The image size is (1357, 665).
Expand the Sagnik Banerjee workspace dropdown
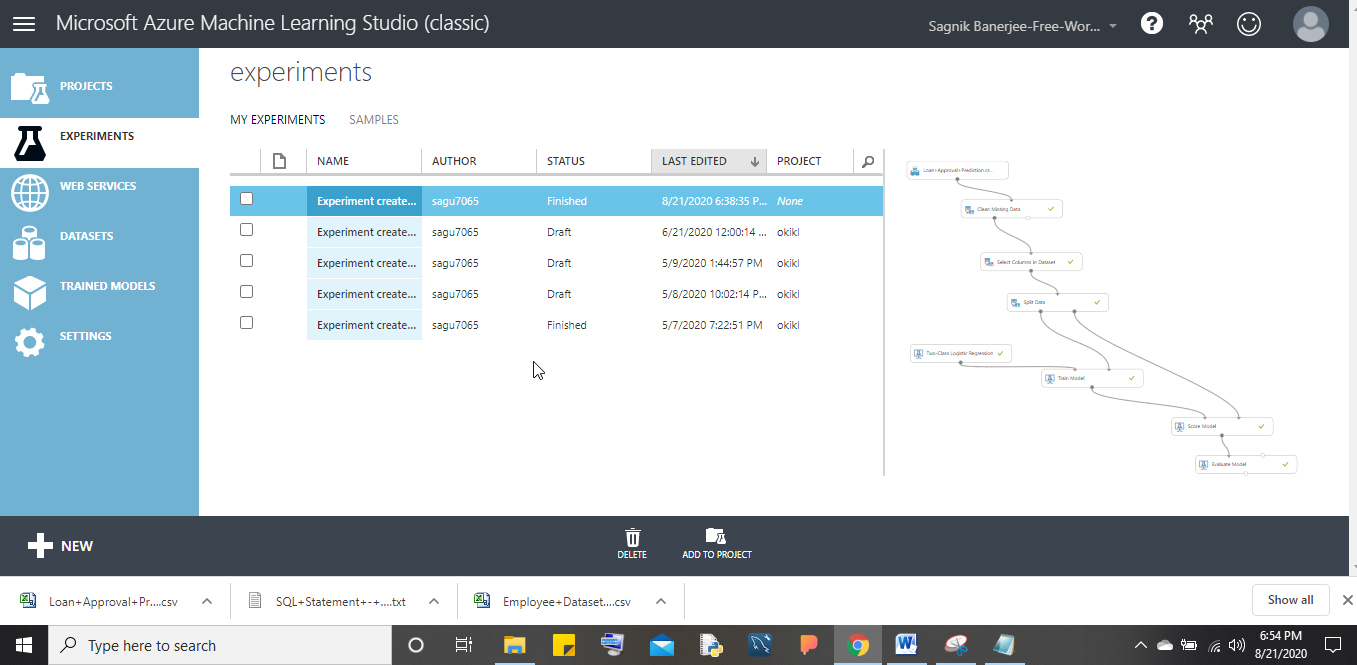pos(1023,25)
